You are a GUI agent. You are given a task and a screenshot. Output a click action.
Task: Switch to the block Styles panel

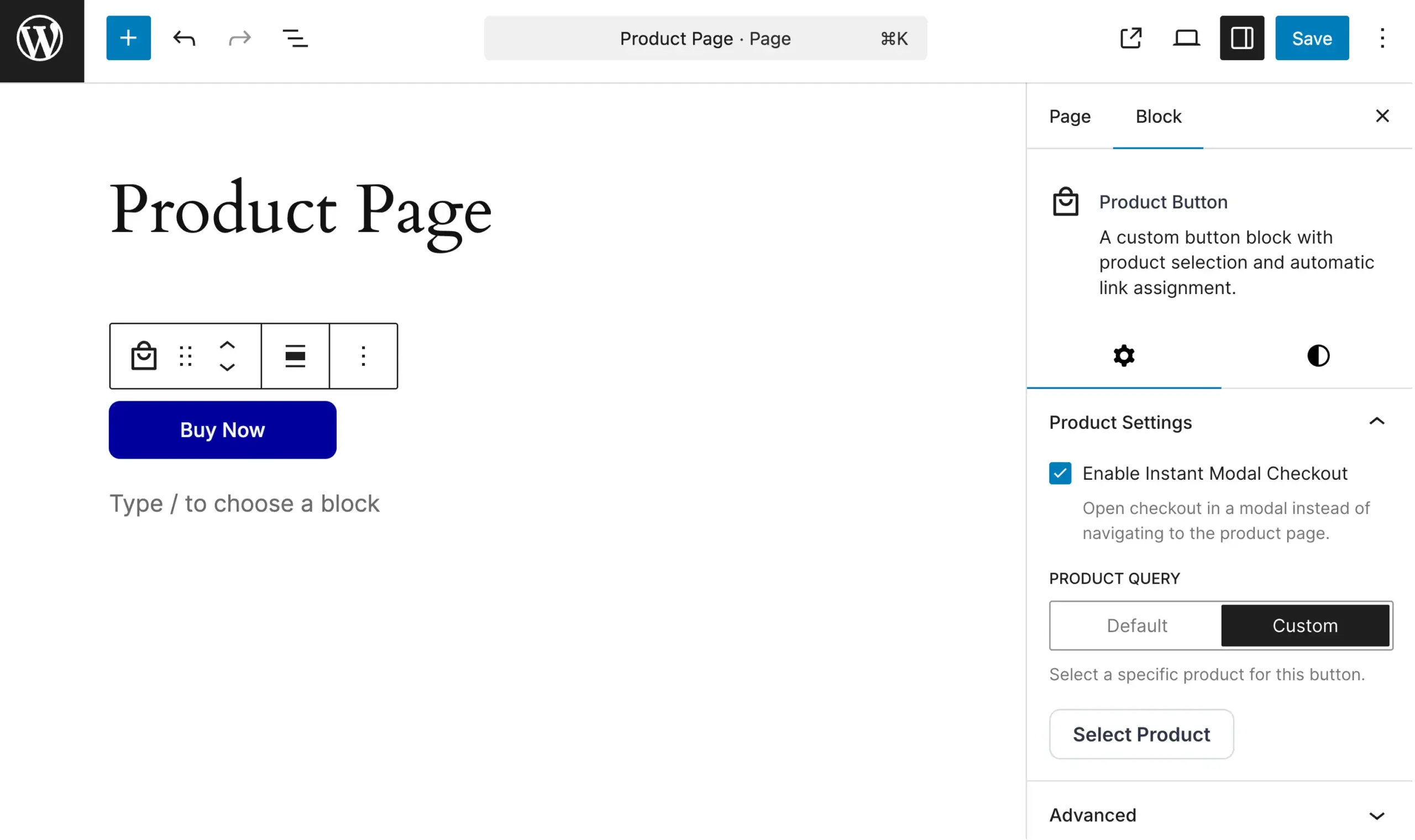click(1318, 355)
